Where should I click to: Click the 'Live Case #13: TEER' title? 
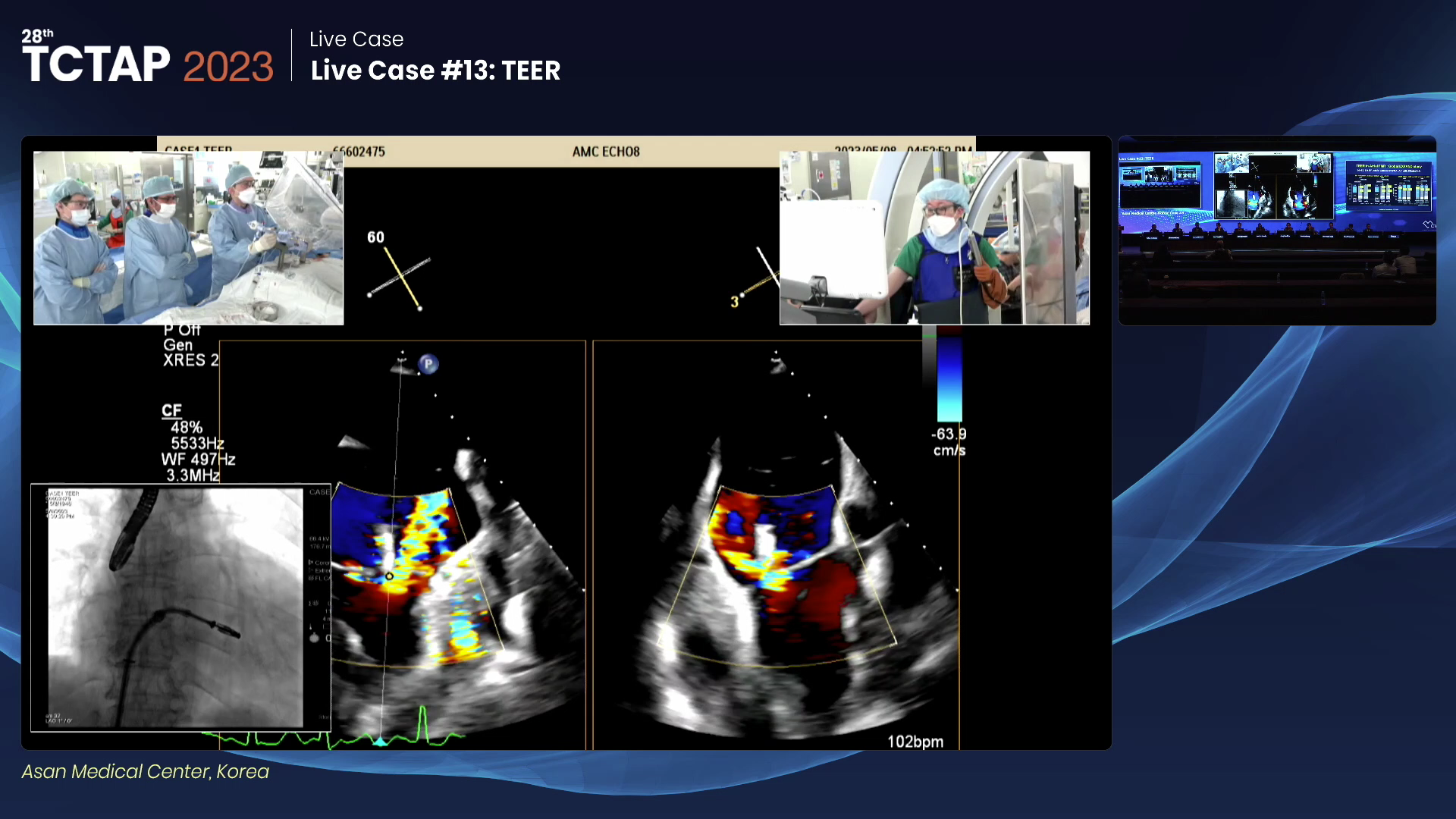coord(435,71)
